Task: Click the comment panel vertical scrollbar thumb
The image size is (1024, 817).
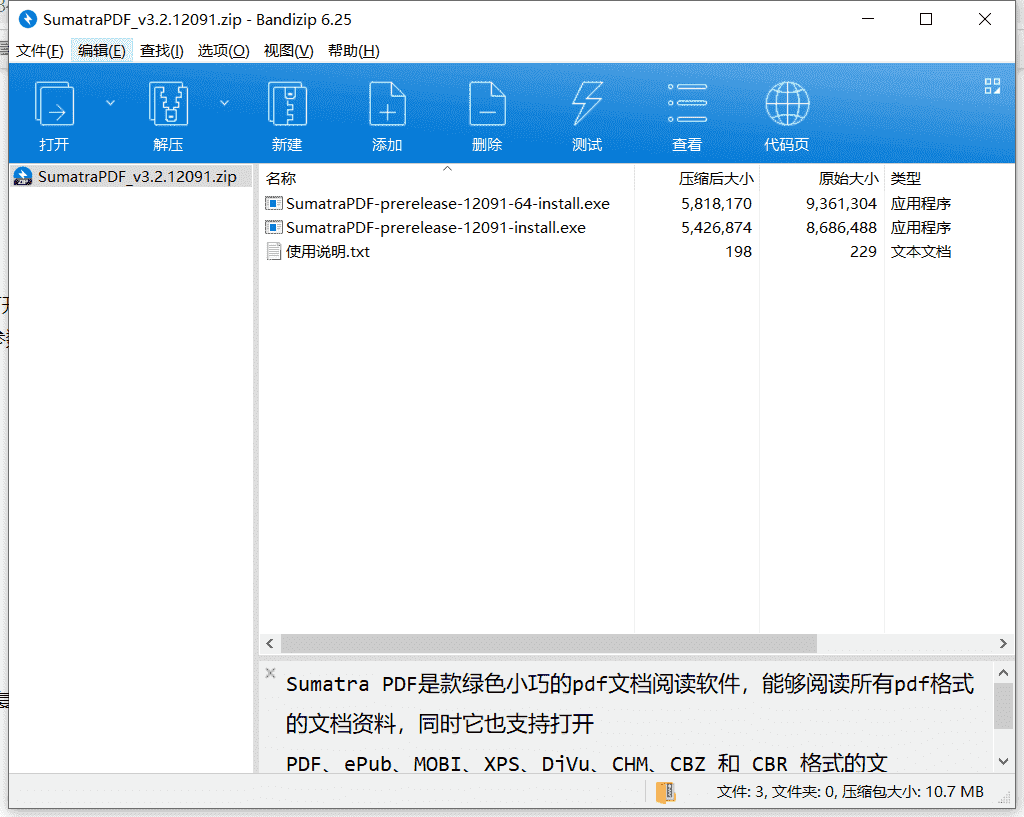Action: tap(1004, 707)
